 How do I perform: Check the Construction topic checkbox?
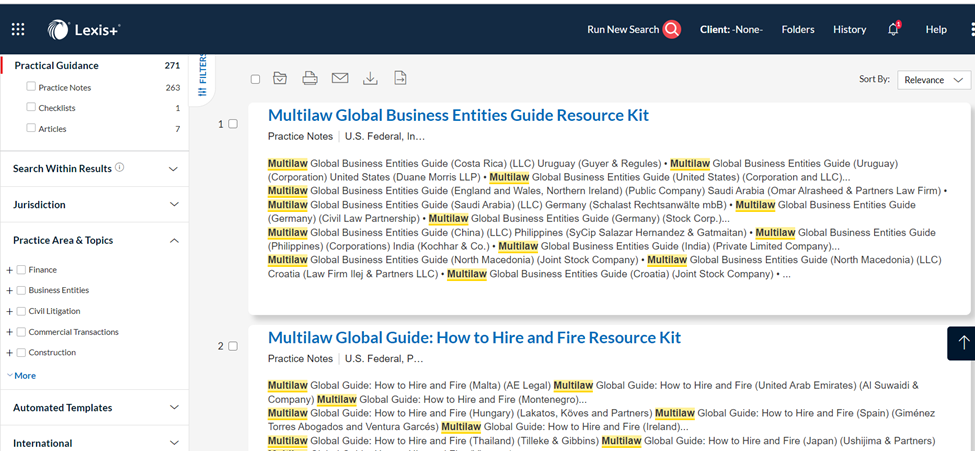(21, 353)
